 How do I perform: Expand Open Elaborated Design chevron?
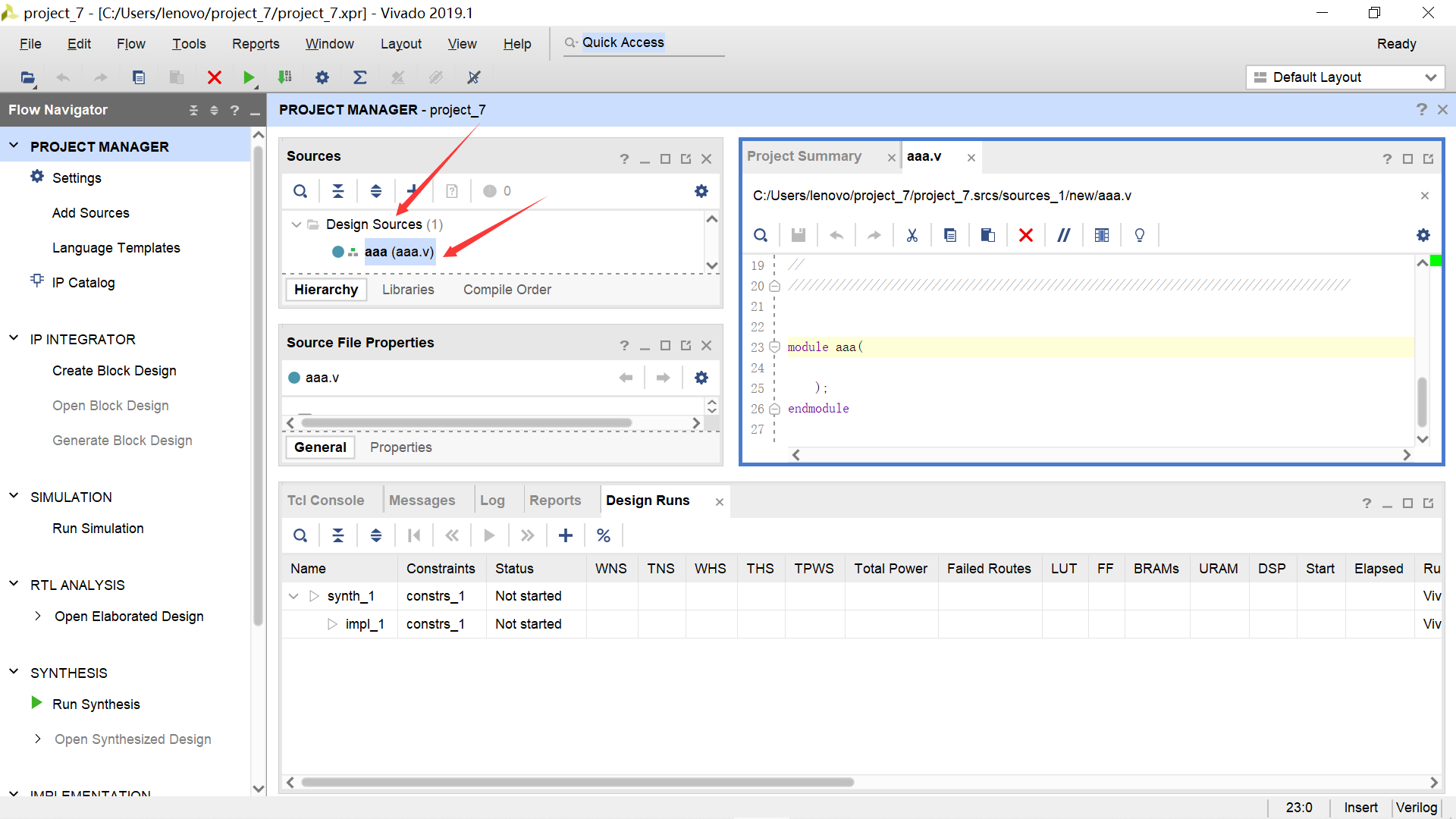coord(38,616)
